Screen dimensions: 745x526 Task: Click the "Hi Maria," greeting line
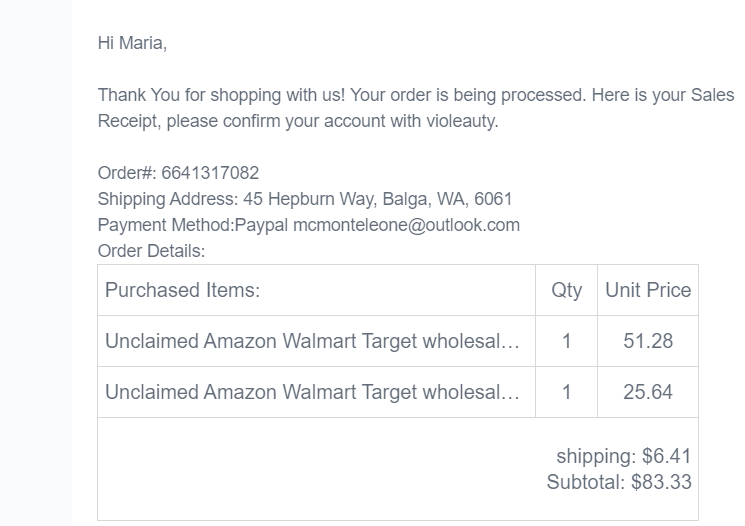[x=132, y=43]
